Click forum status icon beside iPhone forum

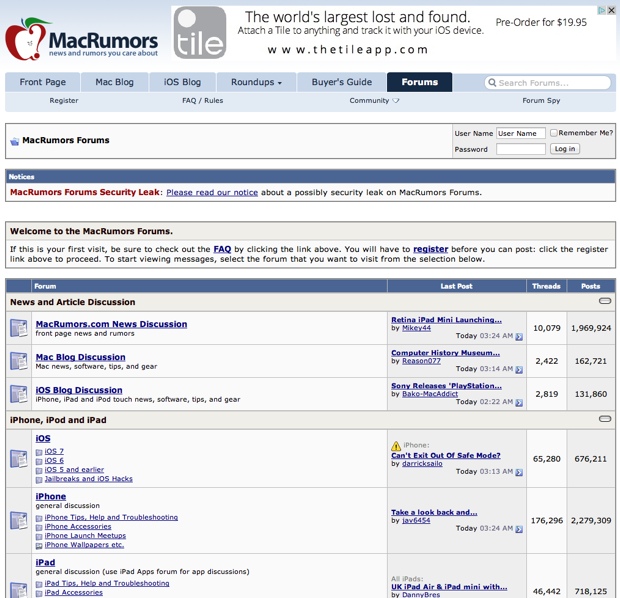tap(19, 520)
